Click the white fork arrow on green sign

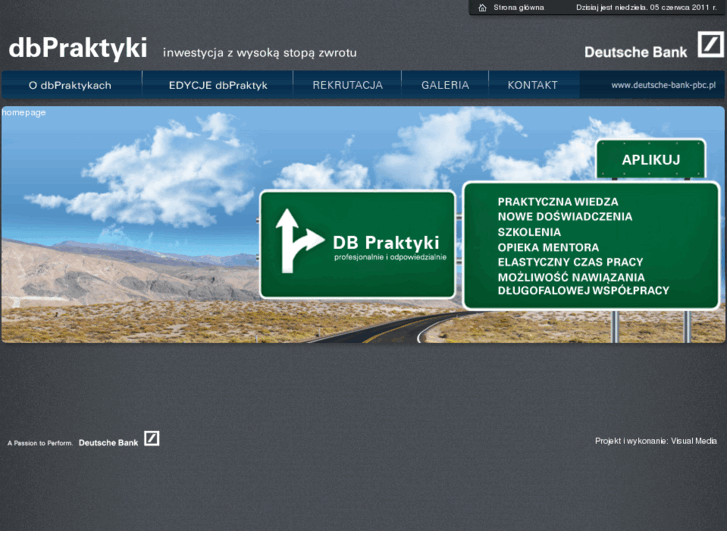coord(299,241)
